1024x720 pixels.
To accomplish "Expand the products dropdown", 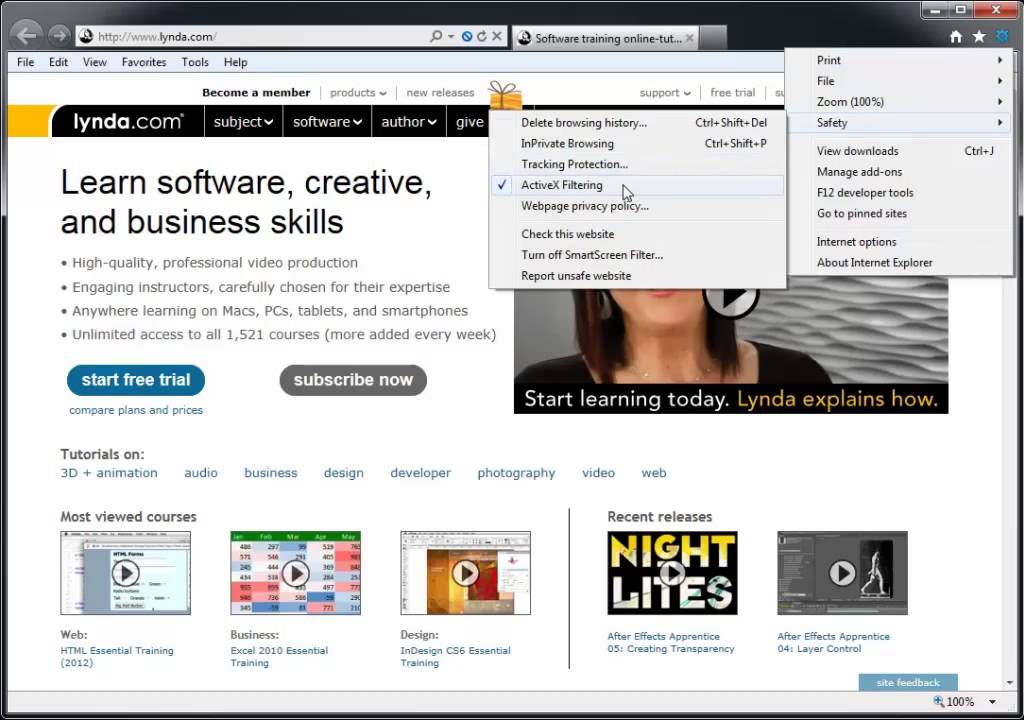I will click(x=358, y=93).
